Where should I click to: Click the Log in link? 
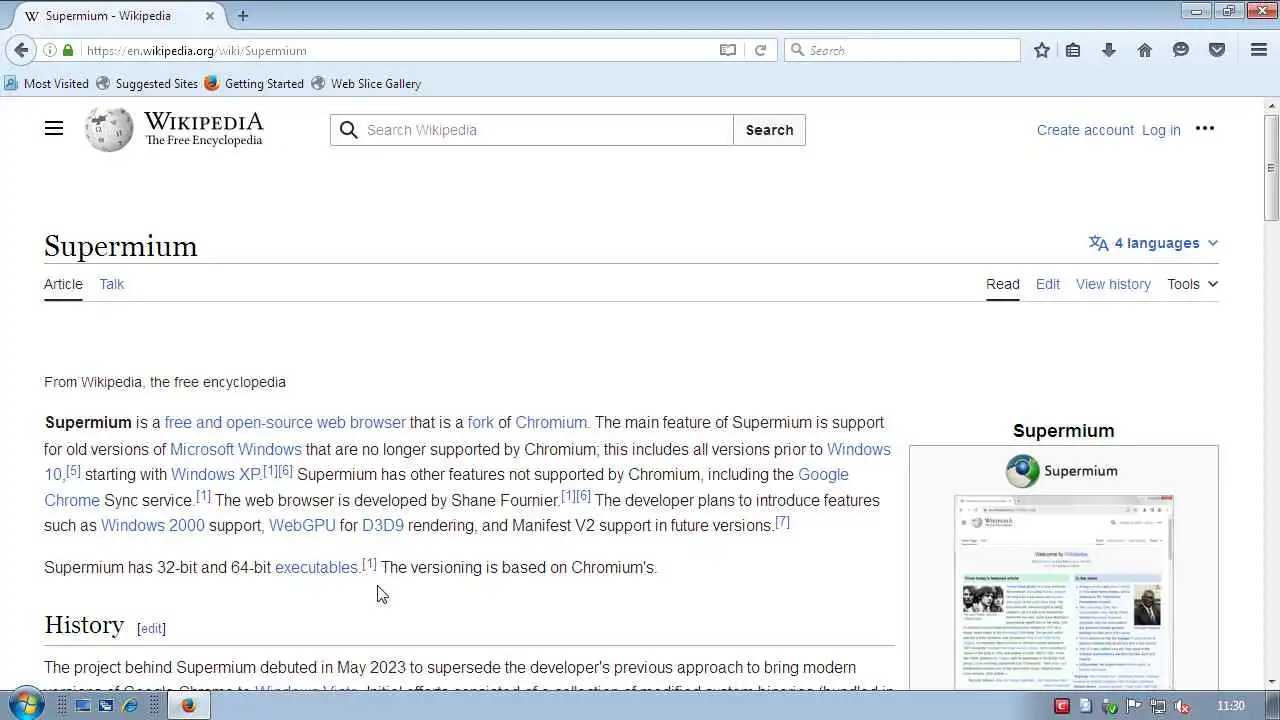(1161, 130)
